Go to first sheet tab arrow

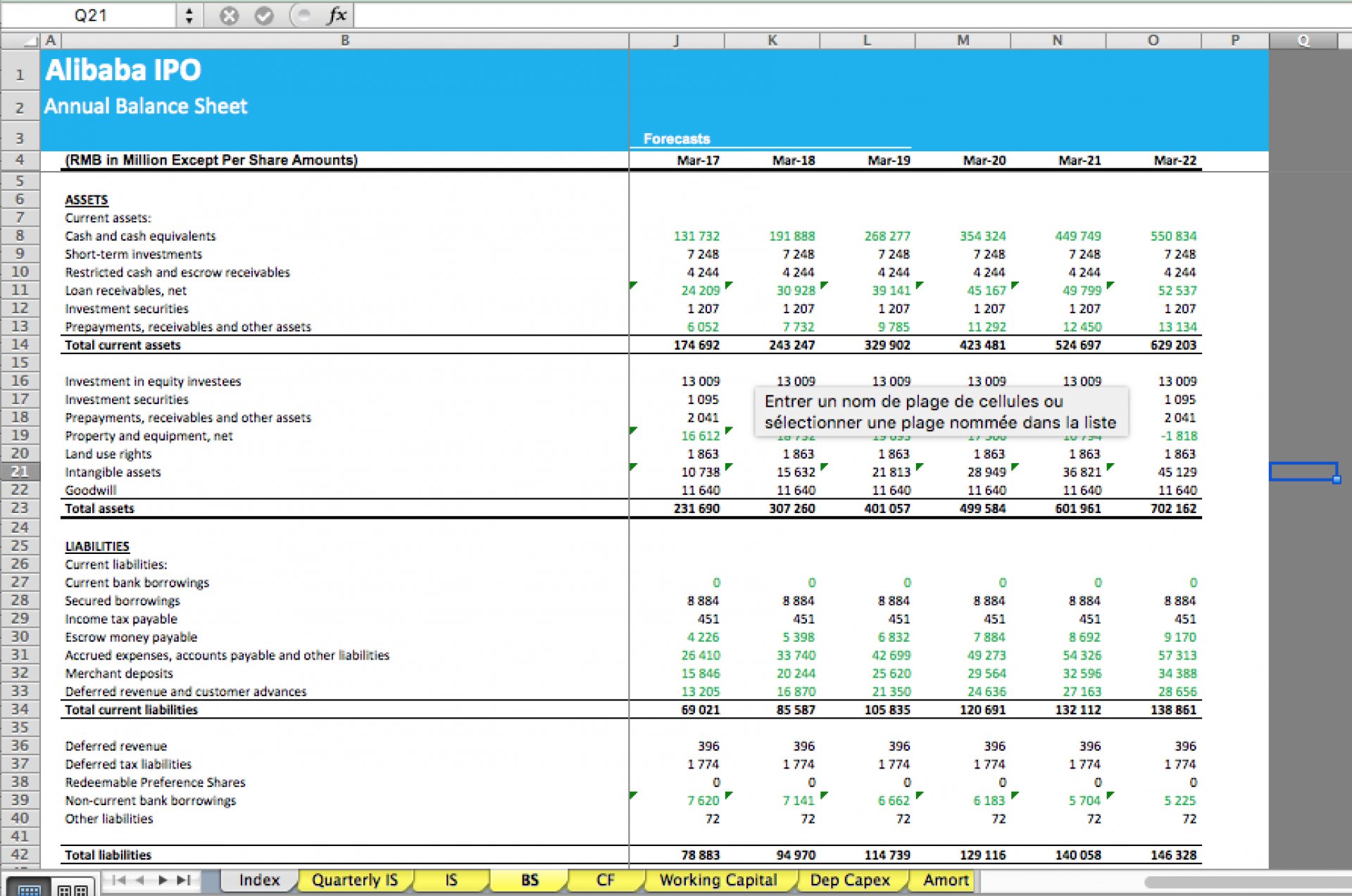pos(118,880)
